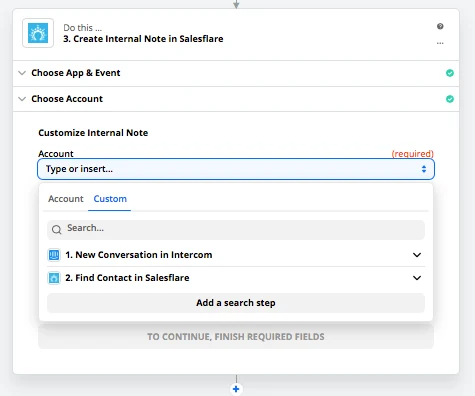Click the Salesflare app icon in step header
This screenshot has height=396, width=475.
coord(38,33)
